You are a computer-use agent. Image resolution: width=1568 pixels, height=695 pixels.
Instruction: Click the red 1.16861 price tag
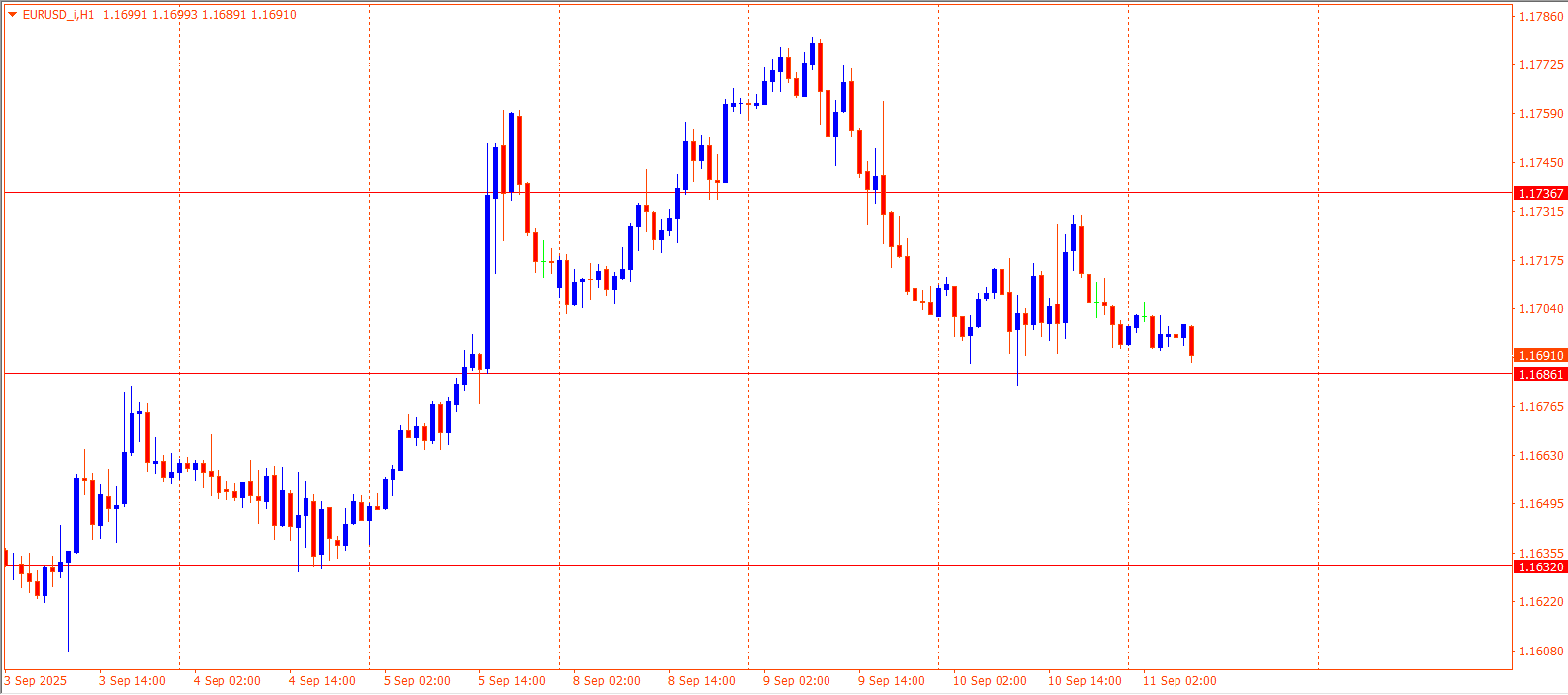(x=1540, y=375)
